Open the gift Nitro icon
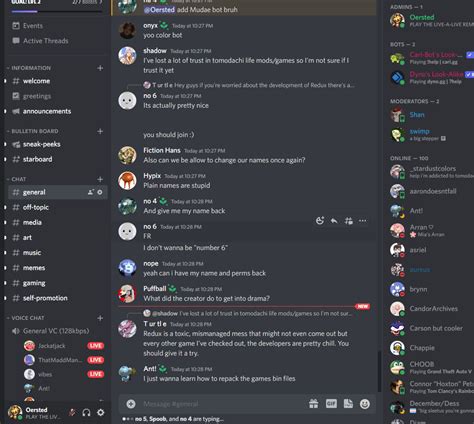The image size is (474, 424). click(x=313, y=404)
